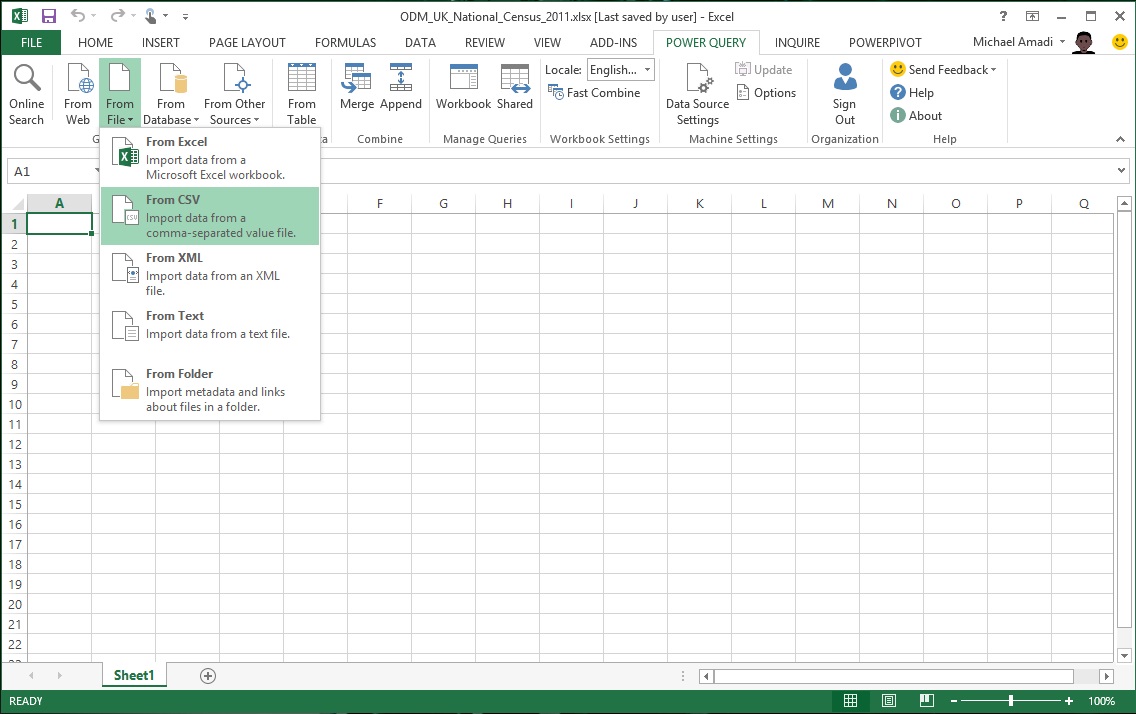Click row header 10
This screenshot has height=714, width=1136.
14,404
